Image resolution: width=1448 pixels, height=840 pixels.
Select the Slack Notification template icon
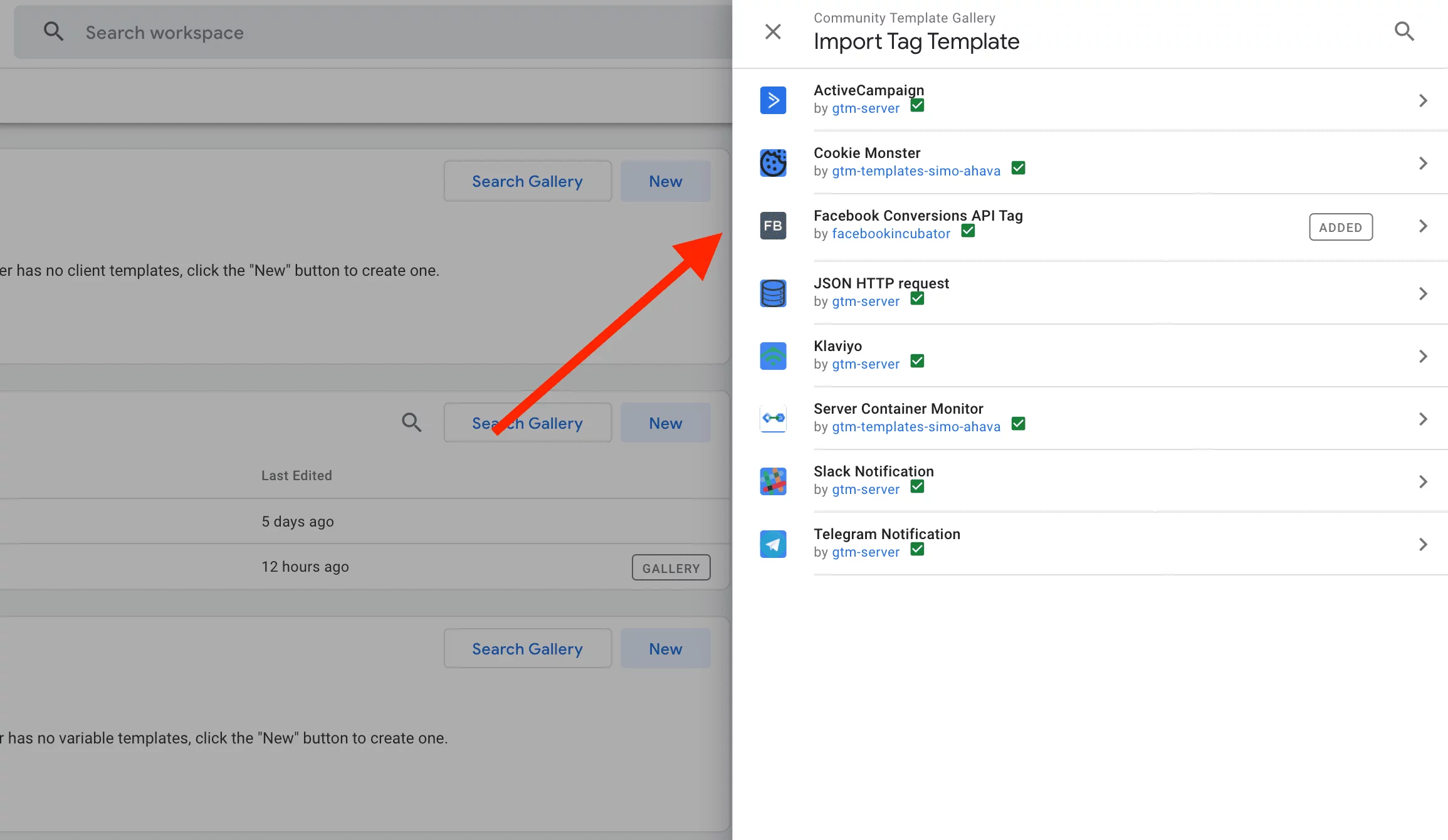[x=773, y=481]
